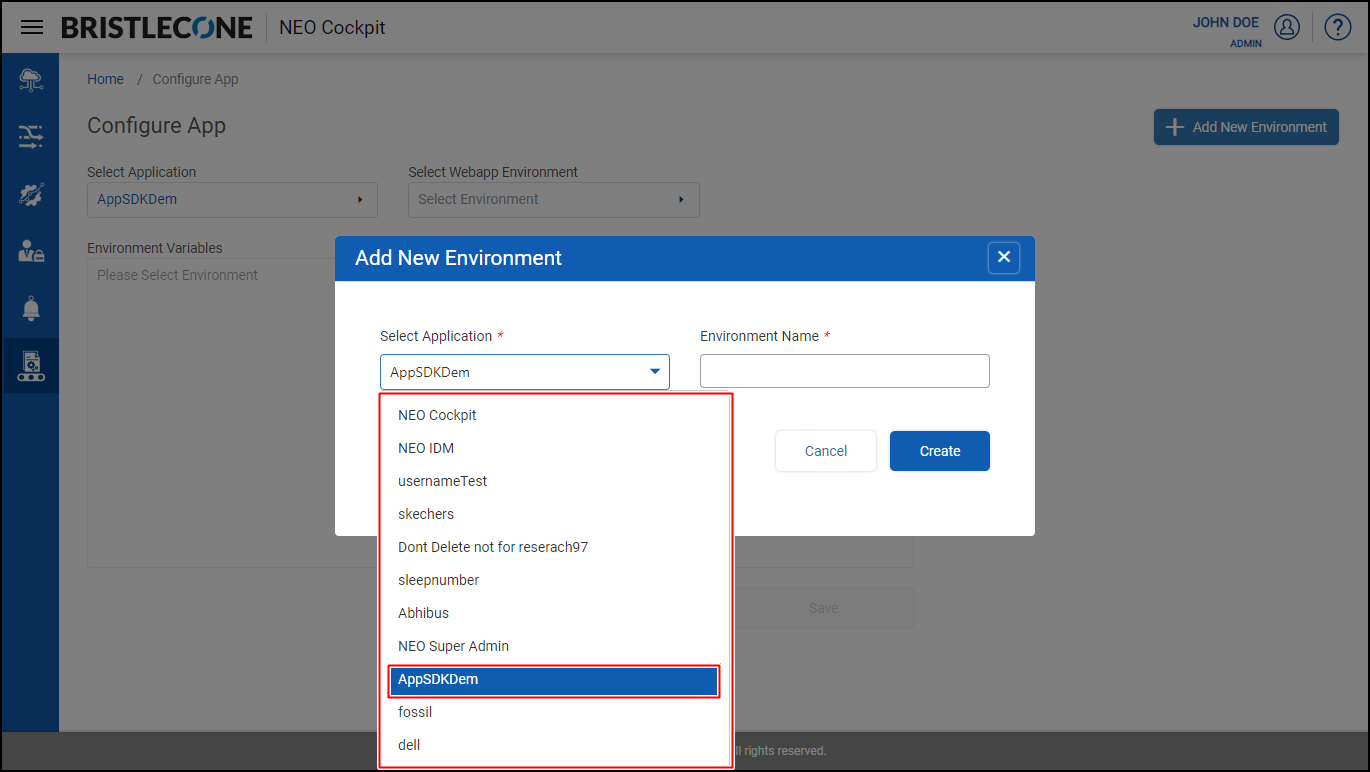
Task: Choose NEO Cockpit from the list
Action: [x=555, y=415]
